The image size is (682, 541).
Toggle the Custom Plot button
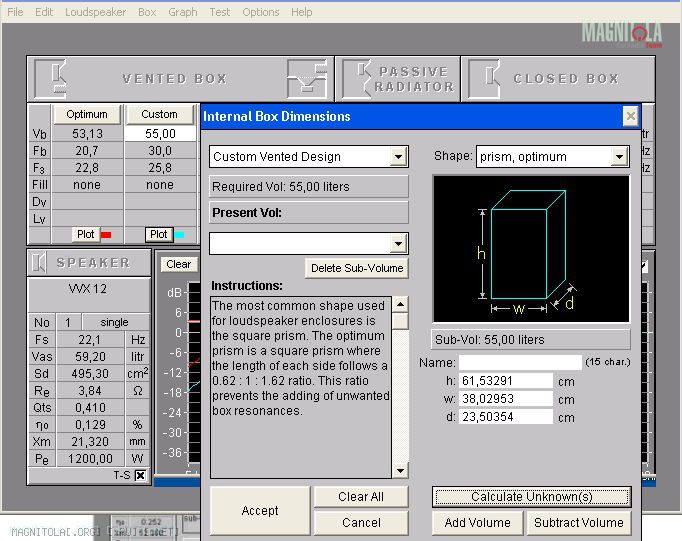point(158,234)
